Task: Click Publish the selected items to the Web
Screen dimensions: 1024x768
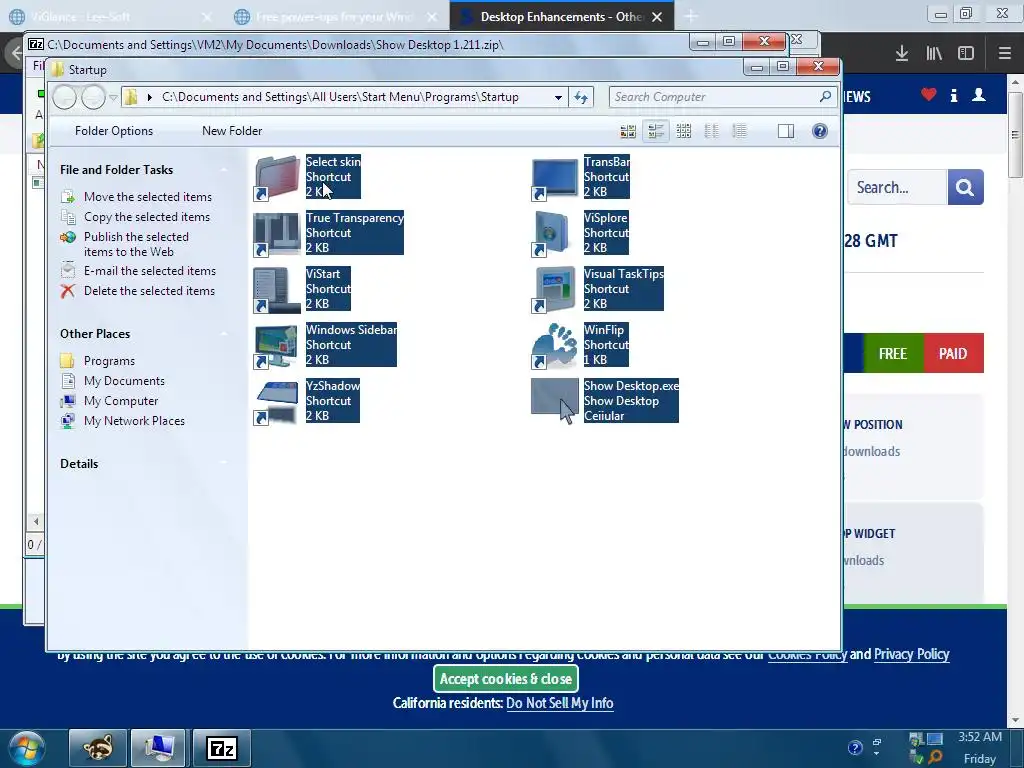Action: click(136, 244)
